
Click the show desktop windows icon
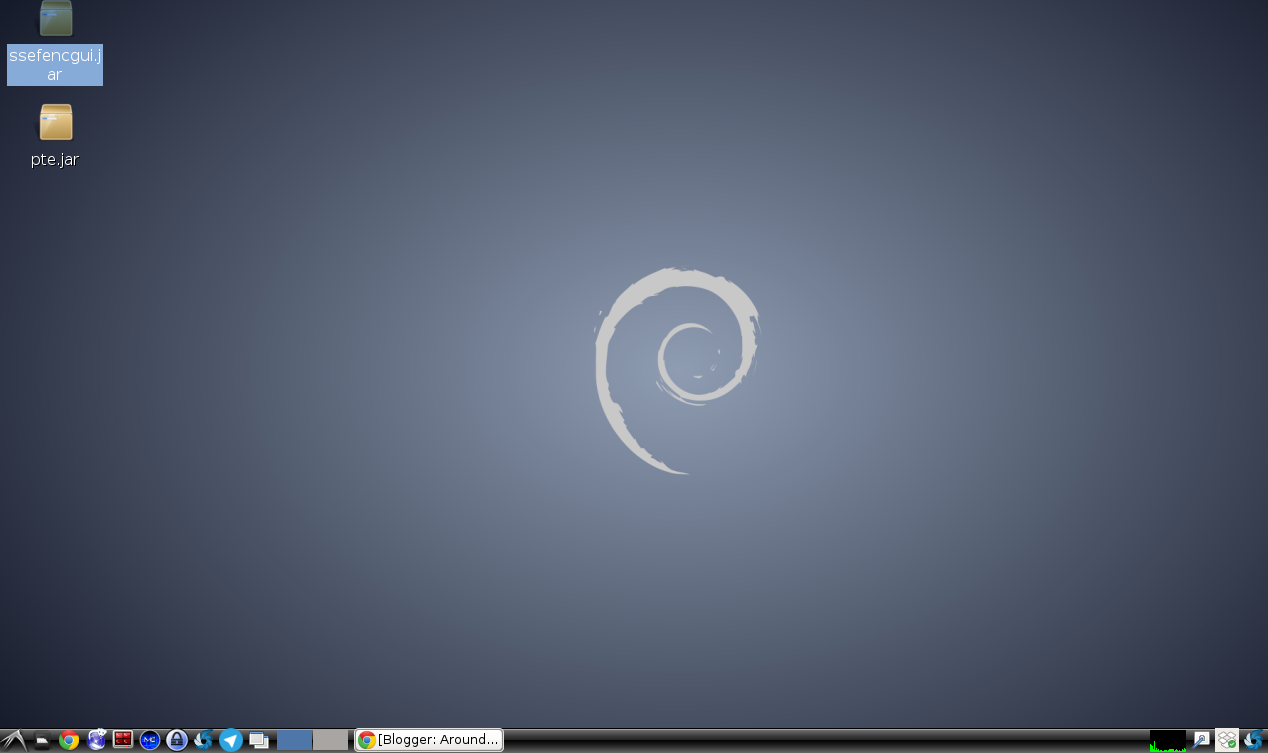(258, 740)
